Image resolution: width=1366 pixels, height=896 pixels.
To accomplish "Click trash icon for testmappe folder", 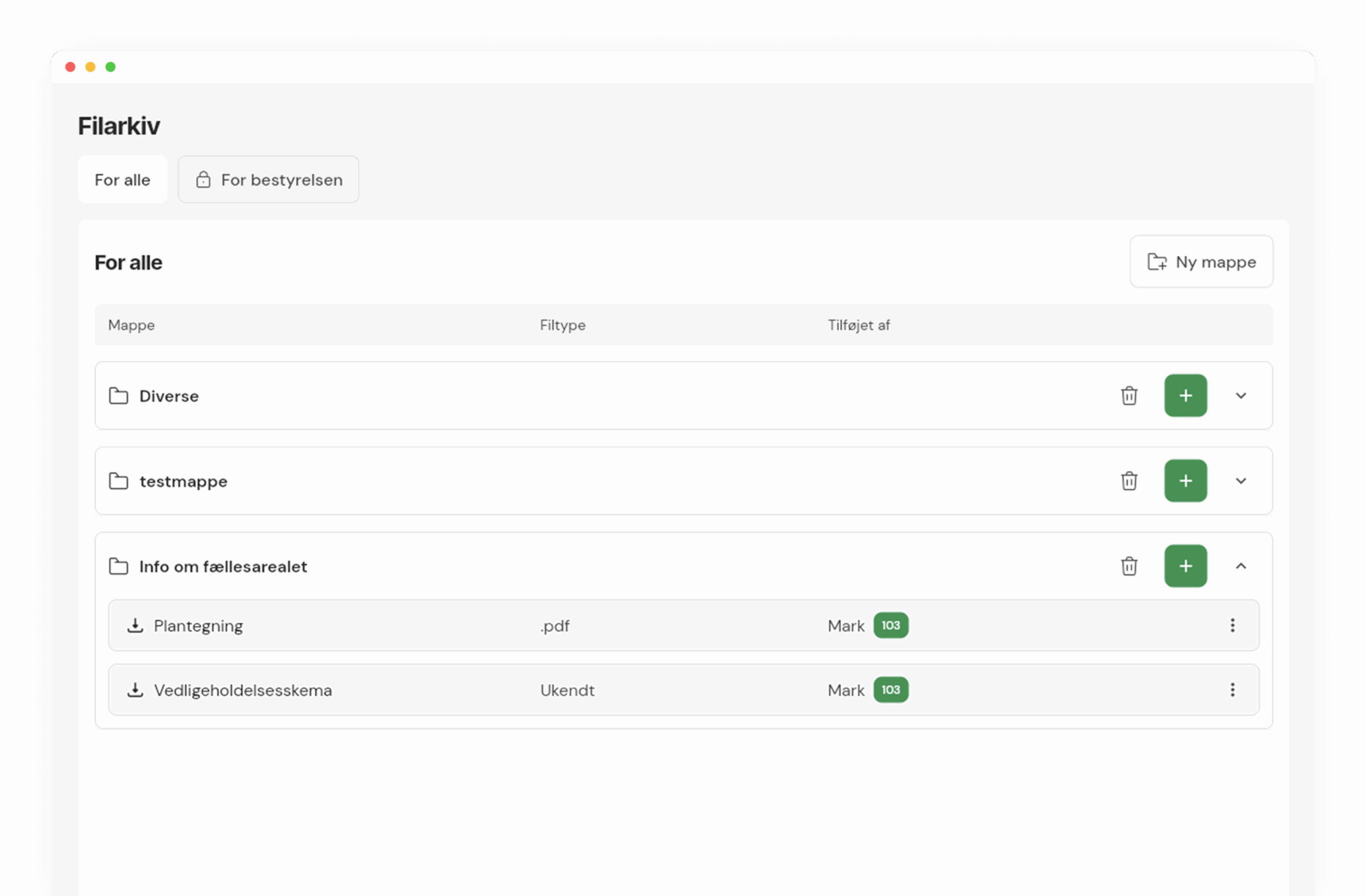I will coord(1129,481).
